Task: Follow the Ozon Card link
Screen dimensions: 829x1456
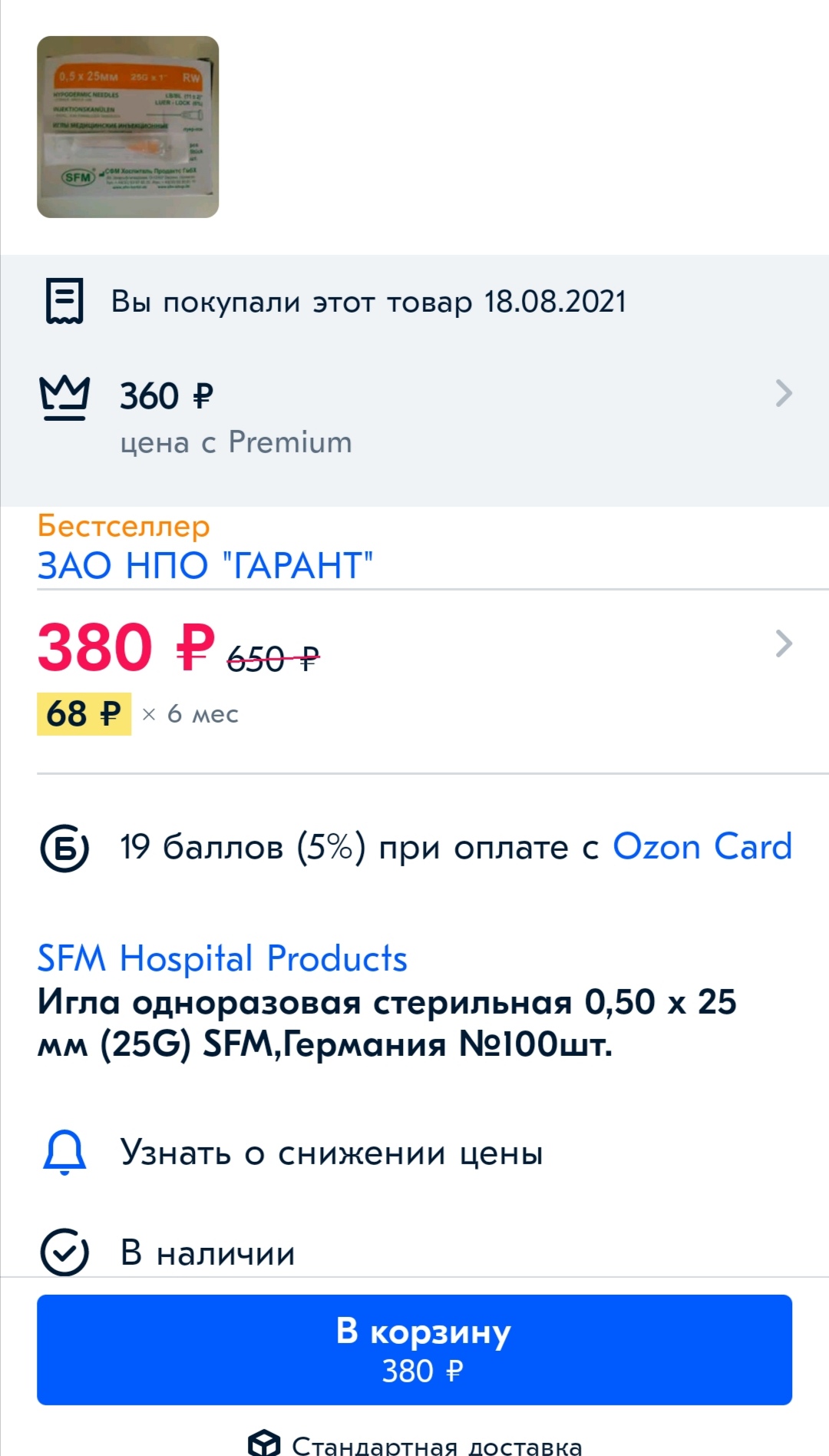Action: [x=702, y=847]
